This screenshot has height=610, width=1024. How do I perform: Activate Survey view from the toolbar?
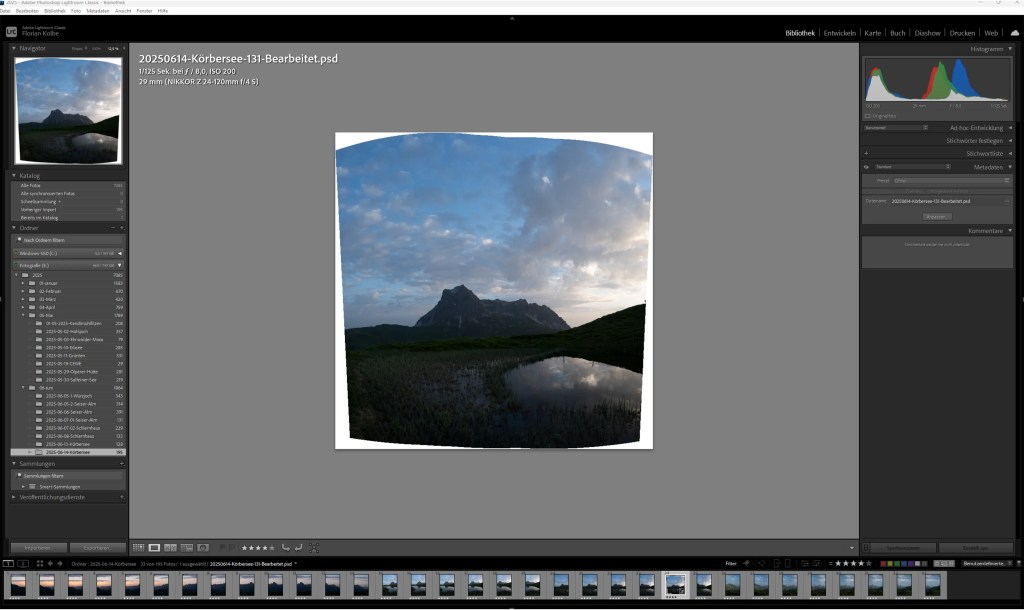[x=186, y=548]
